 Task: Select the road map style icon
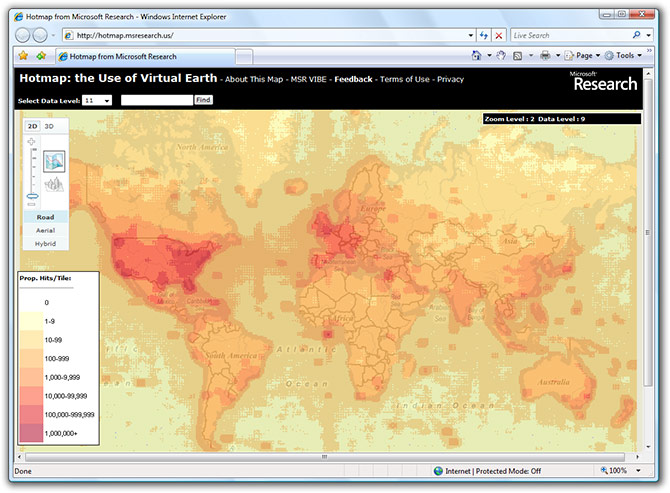(x=54, y=161)
